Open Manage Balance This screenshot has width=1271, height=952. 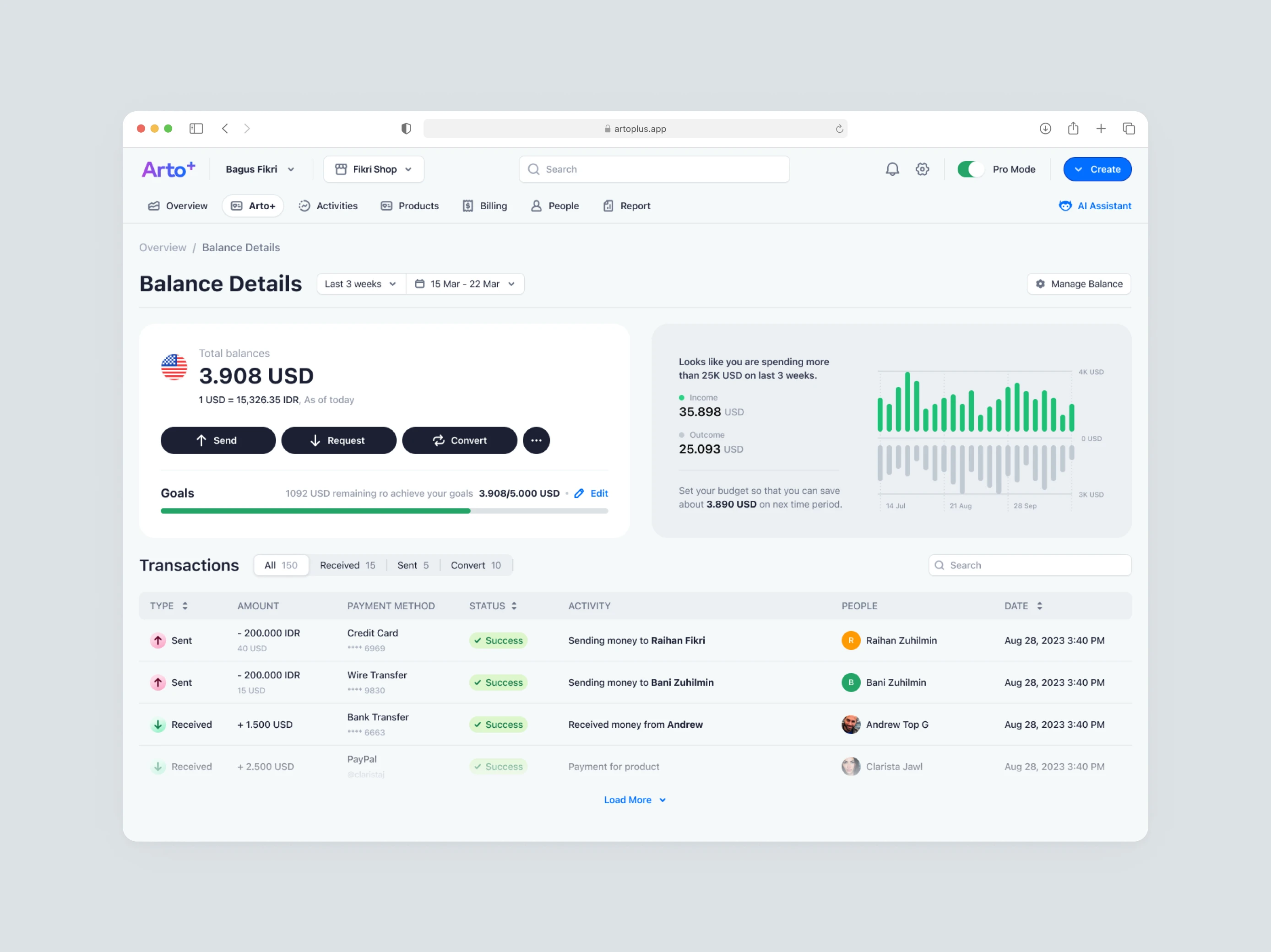coord(1079,284)
